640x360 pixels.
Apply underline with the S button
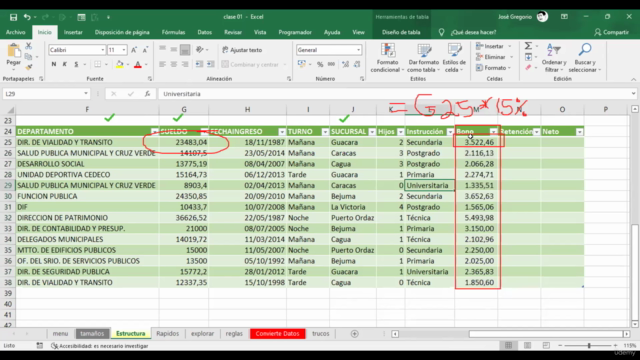click(76, 64)
